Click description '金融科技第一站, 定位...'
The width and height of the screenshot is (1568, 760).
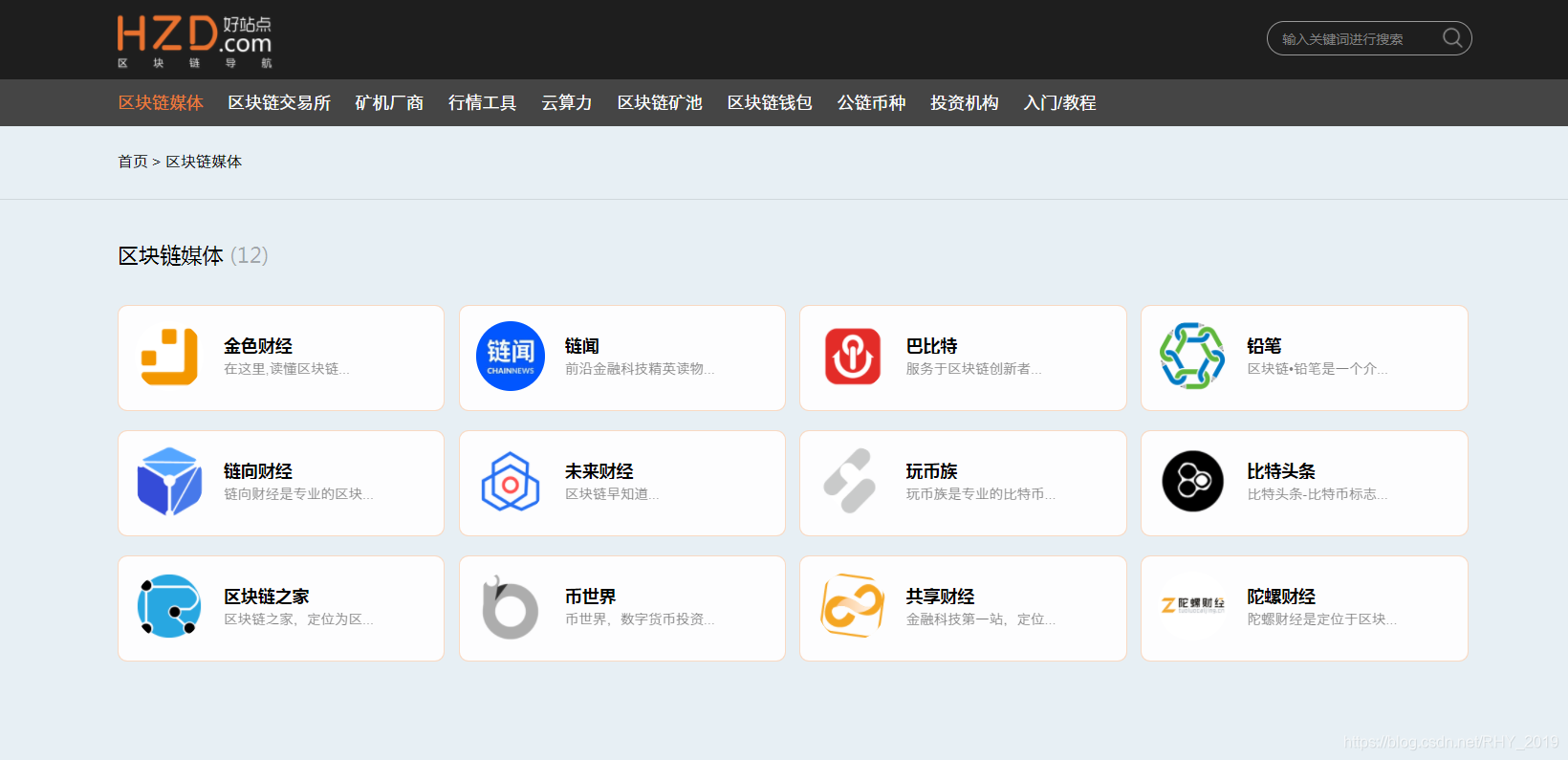click(981, 619)
